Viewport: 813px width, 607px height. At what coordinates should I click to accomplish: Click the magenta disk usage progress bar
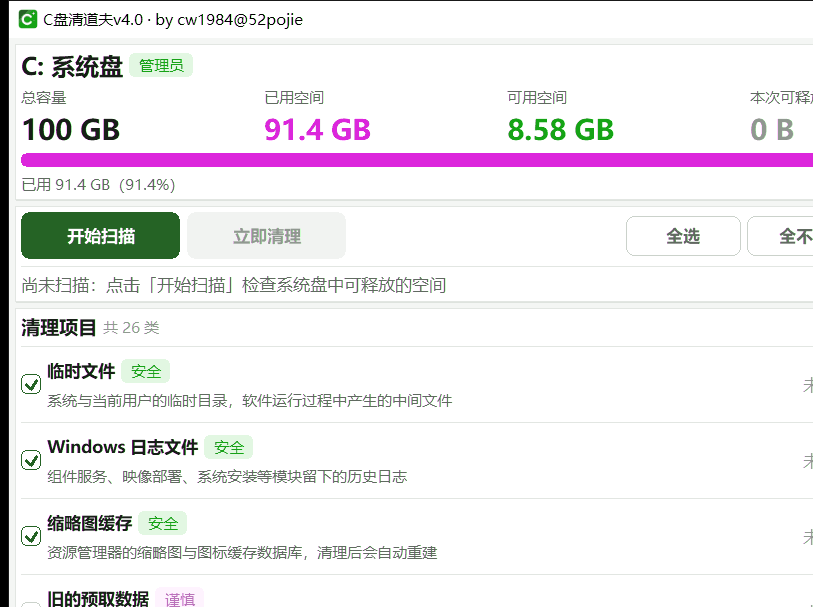(417, 160)
